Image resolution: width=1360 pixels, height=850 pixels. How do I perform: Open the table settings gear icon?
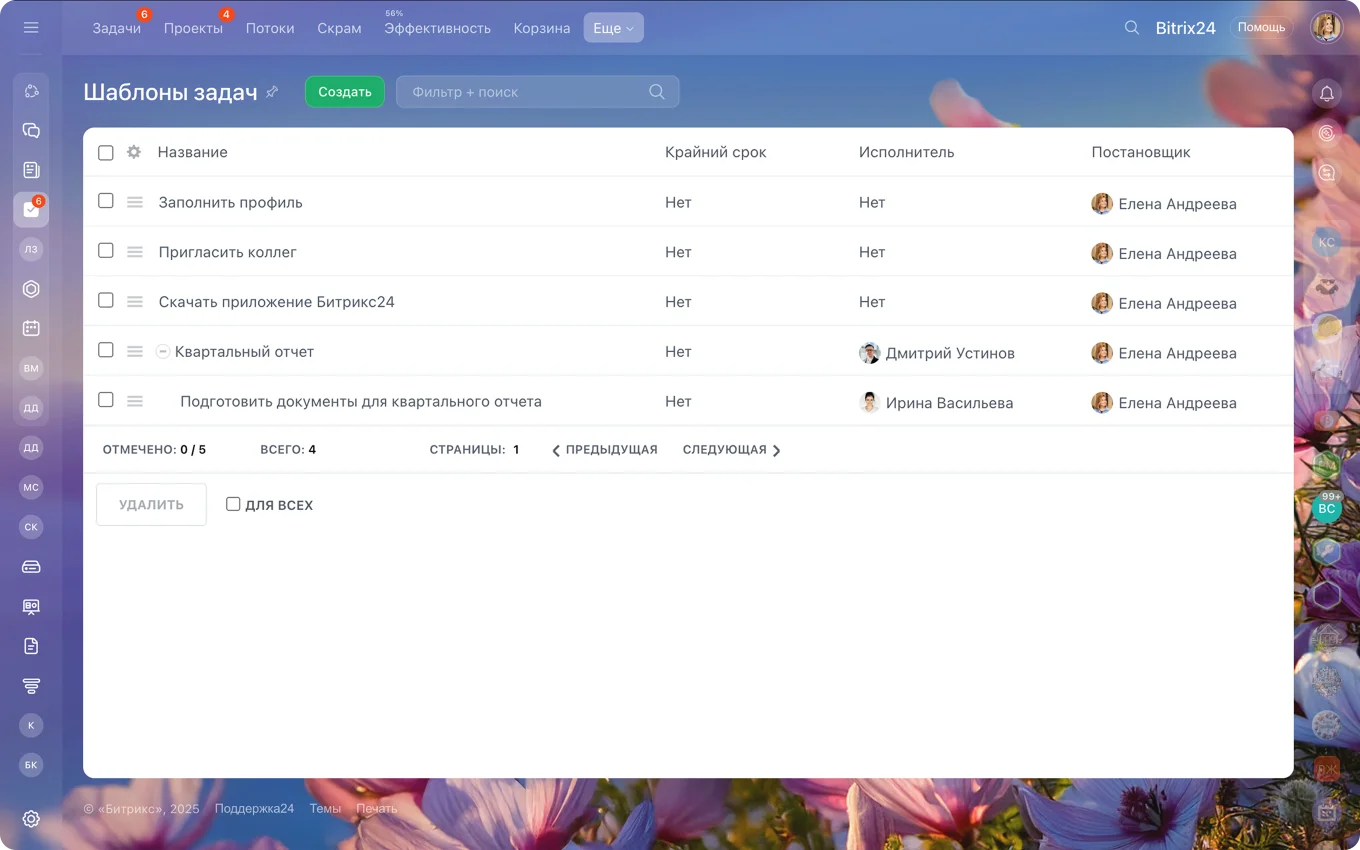[134, 152]
